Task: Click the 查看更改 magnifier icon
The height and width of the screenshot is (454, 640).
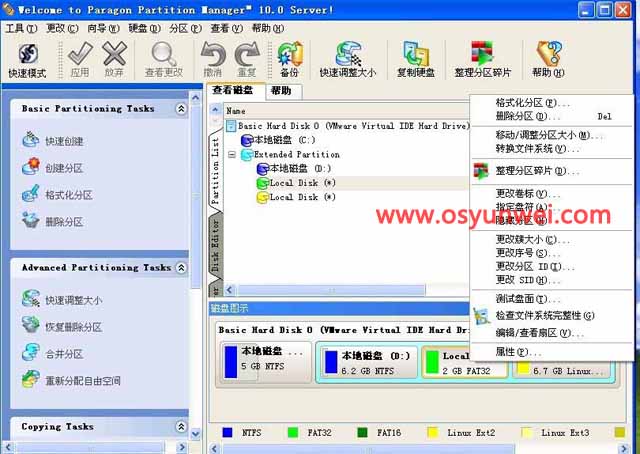Action: point(164,54)
